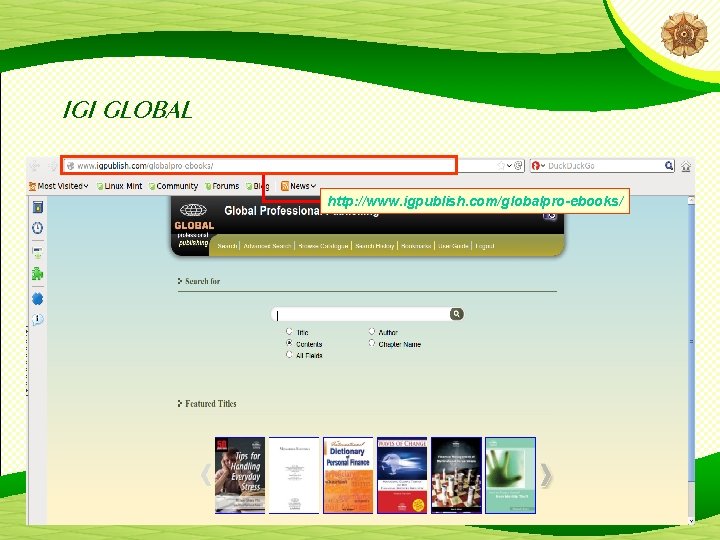
Task: Open Browse Catalogue in site navigation
Action: click(323, 246)
